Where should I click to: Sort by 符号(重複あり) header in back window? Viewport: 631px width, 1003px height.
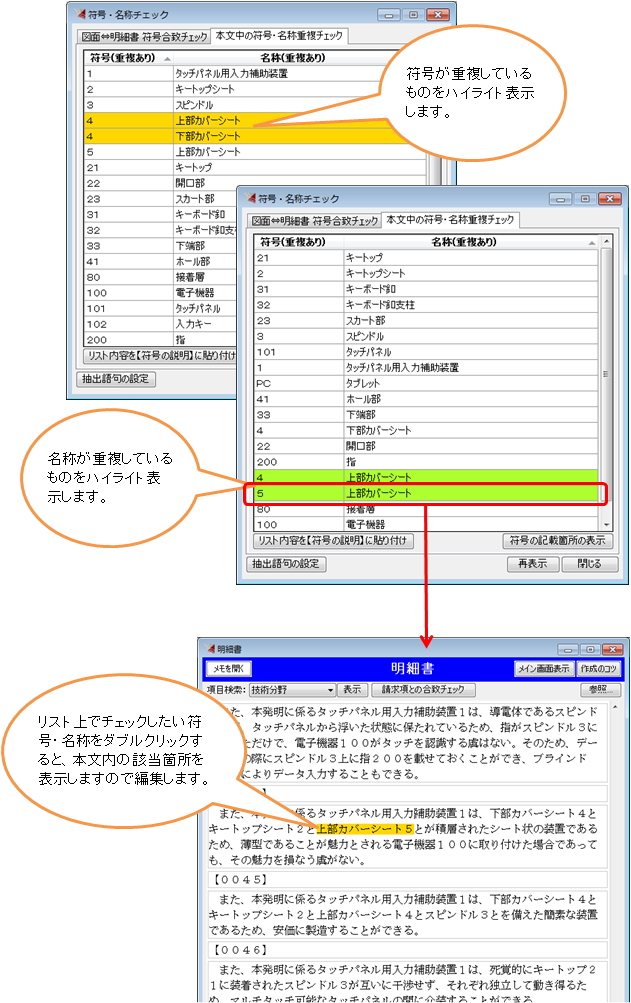tap(129, 58)
